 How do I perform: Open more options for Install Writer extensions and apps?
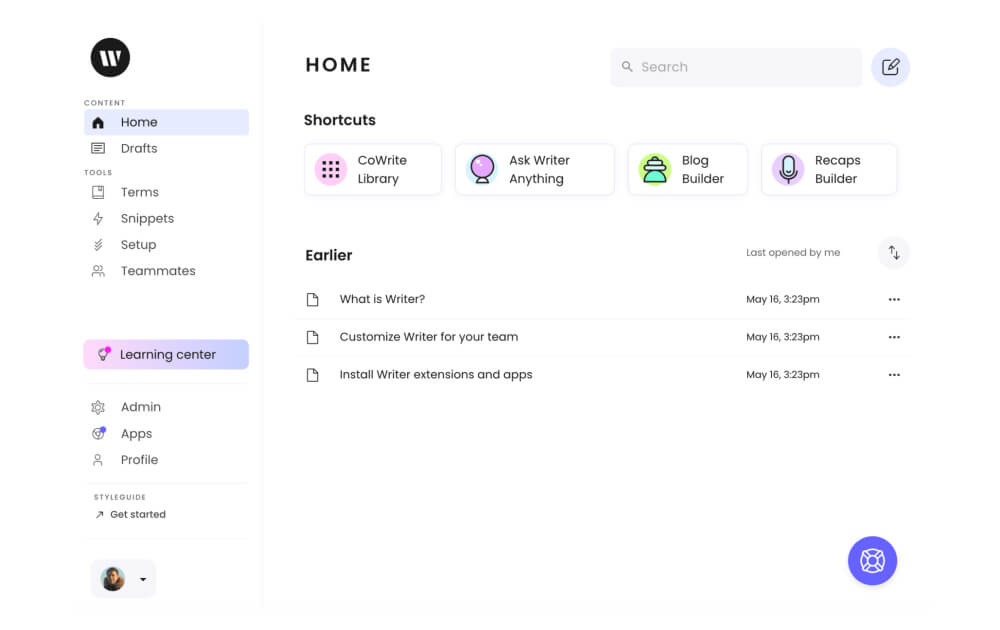894,374
